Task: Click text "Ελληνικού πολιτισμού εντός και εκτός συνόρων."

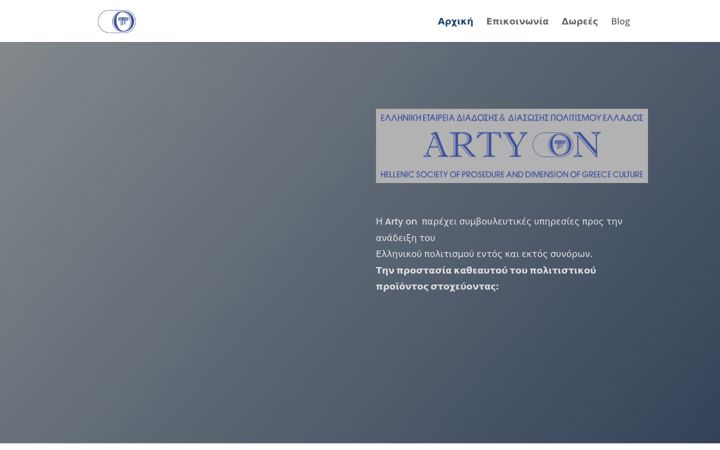Action: (x=484, y=254)
